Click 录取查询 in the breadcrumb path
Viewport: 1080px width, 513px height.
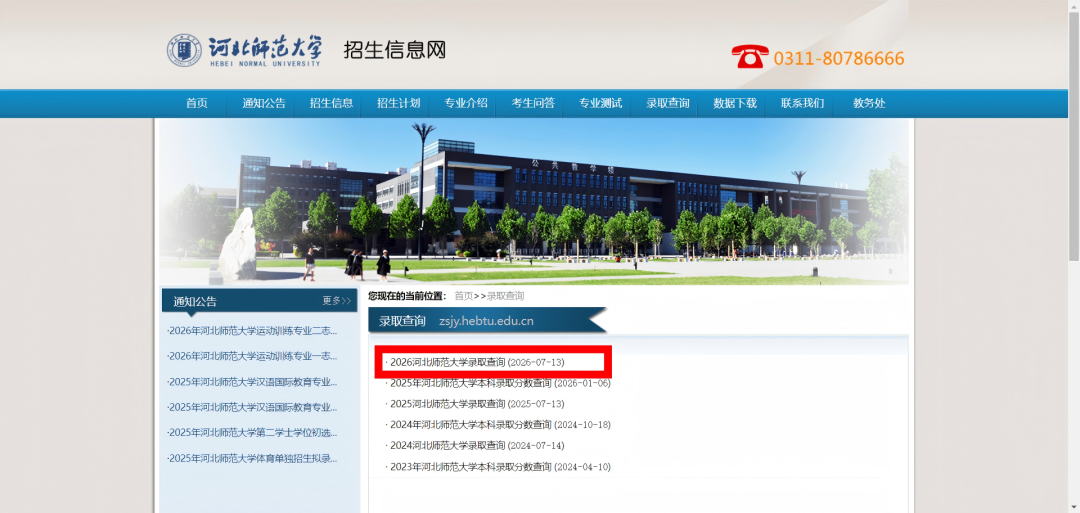click(506, 296)
